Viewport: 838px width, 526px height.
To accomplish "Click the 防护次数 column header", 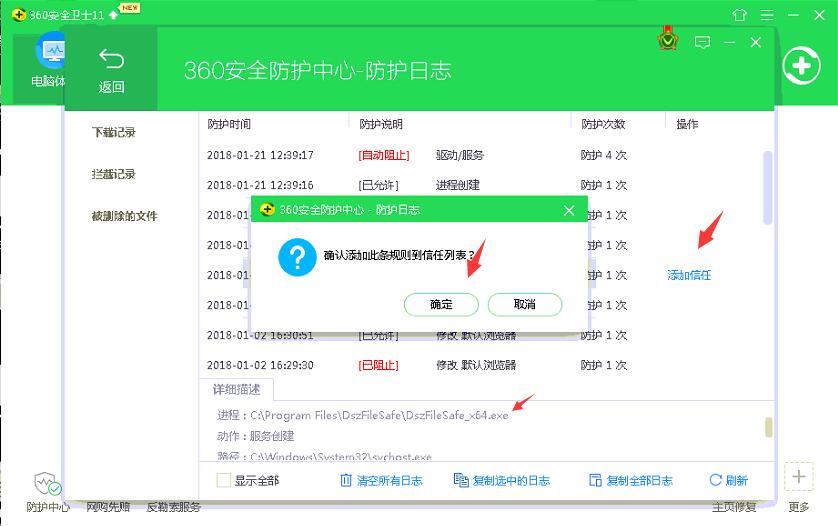I will pos(603,124).
